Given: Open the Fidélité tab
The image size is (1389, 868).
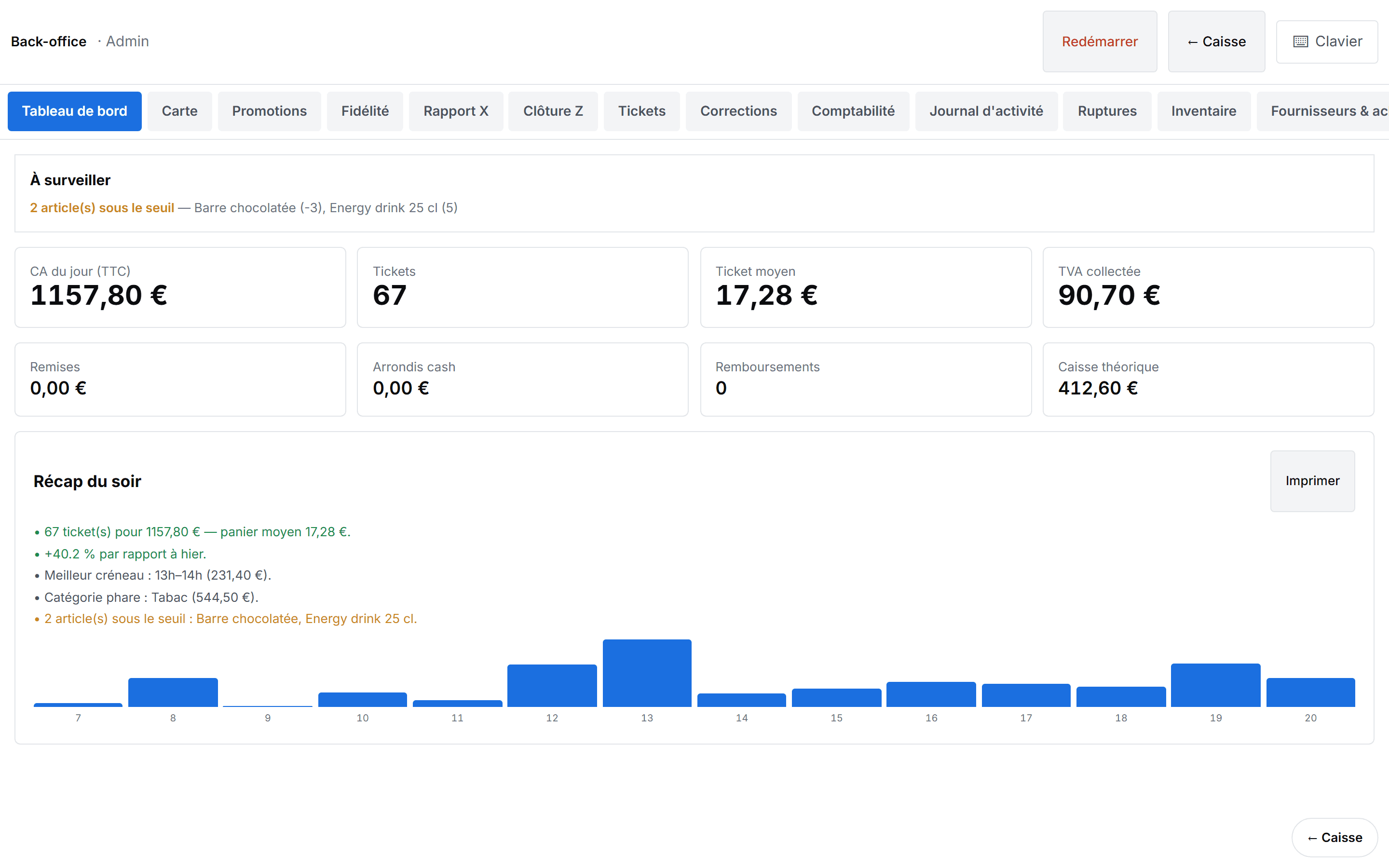Looking at the screenshot, I should [x=365, y=111].
